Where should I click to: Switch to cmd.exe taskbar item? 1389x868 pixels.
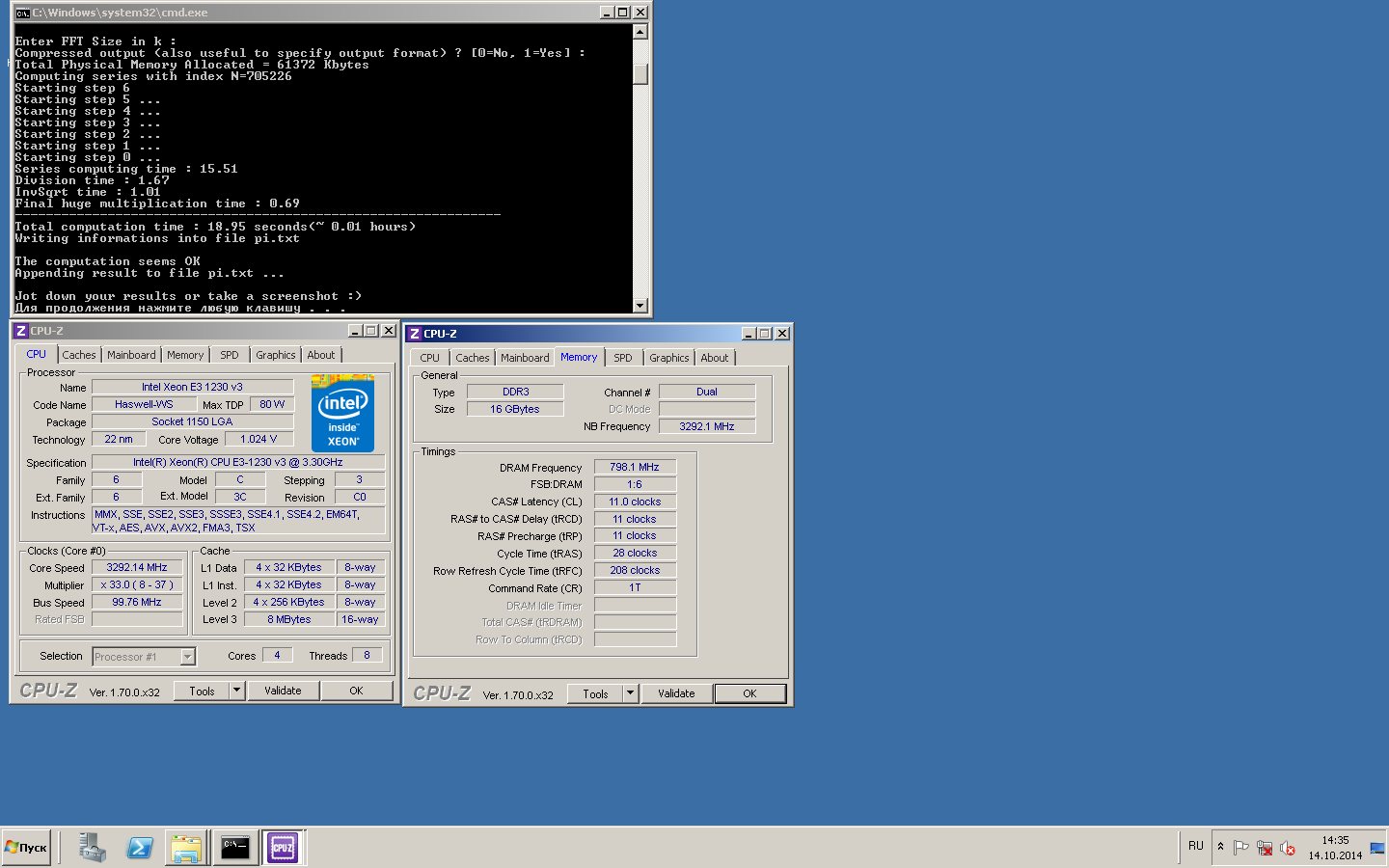(235, 848)
